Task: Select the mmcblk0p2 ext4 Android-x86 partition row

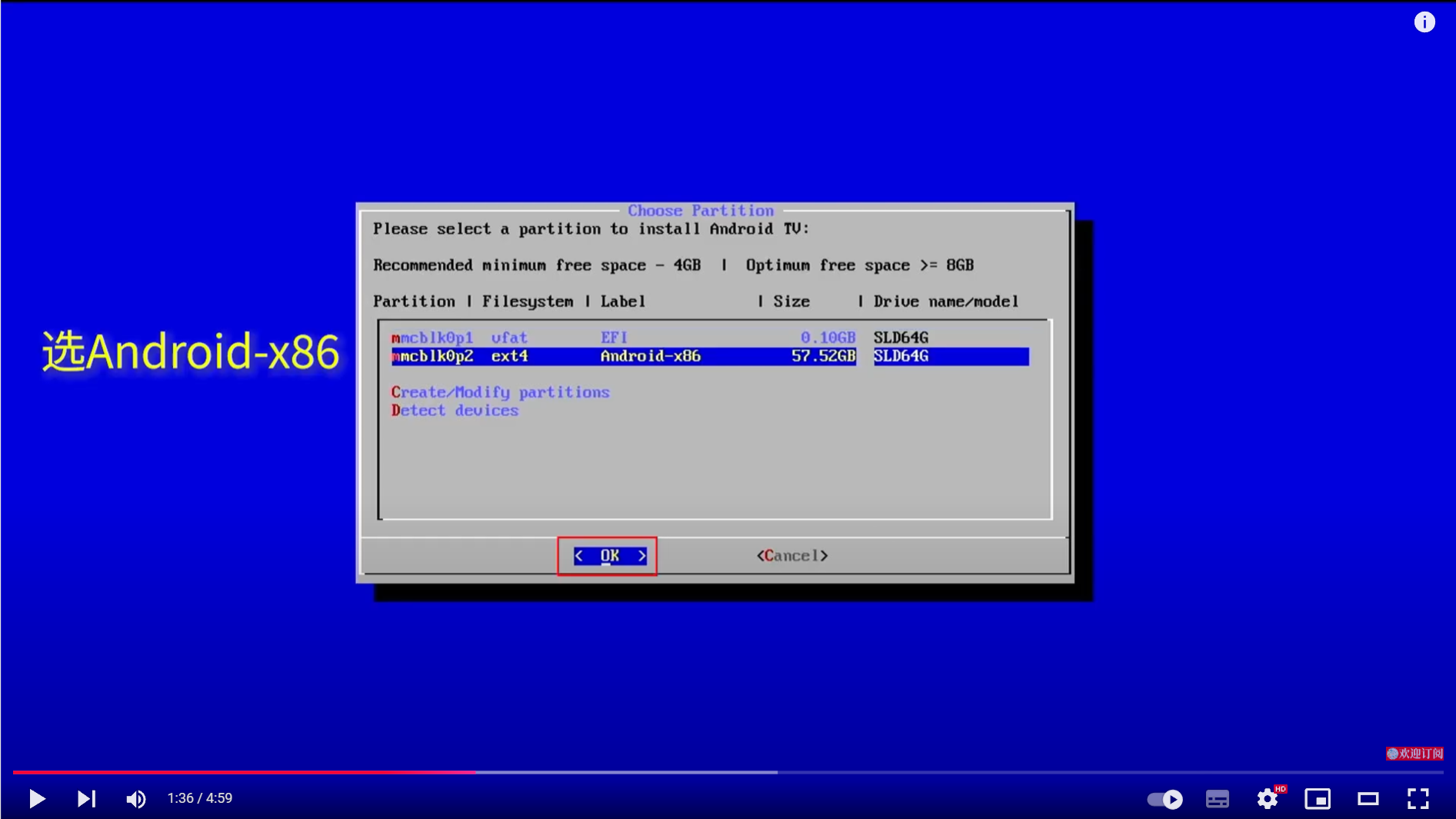Action: 710,356
